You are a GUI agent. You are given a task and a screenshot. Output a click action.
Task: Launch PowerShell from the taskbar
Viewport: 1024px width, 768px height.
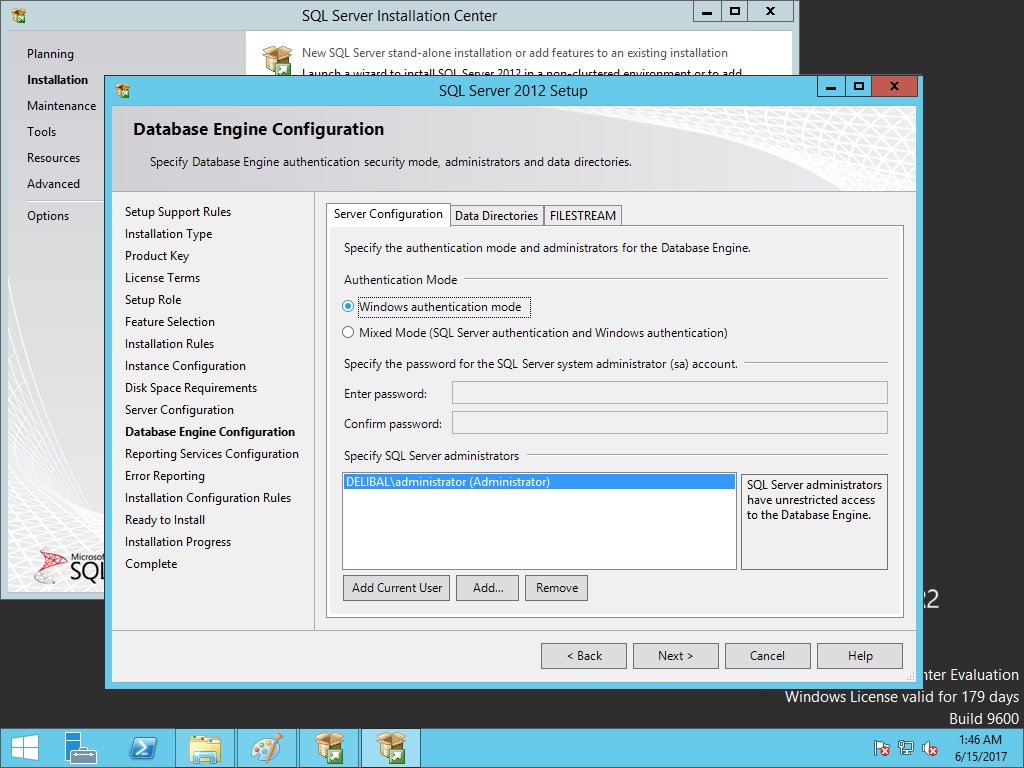coord(143,748)
